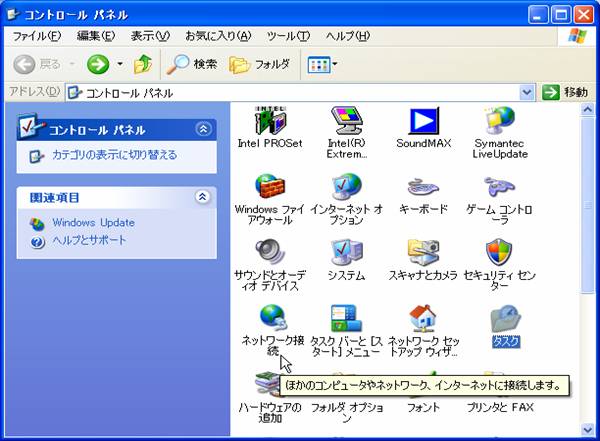Image resolution: width=600 pixels, height=441 pixels.
Task: Open the ハードウェアの追加 icon
Action: pos(268,385)
